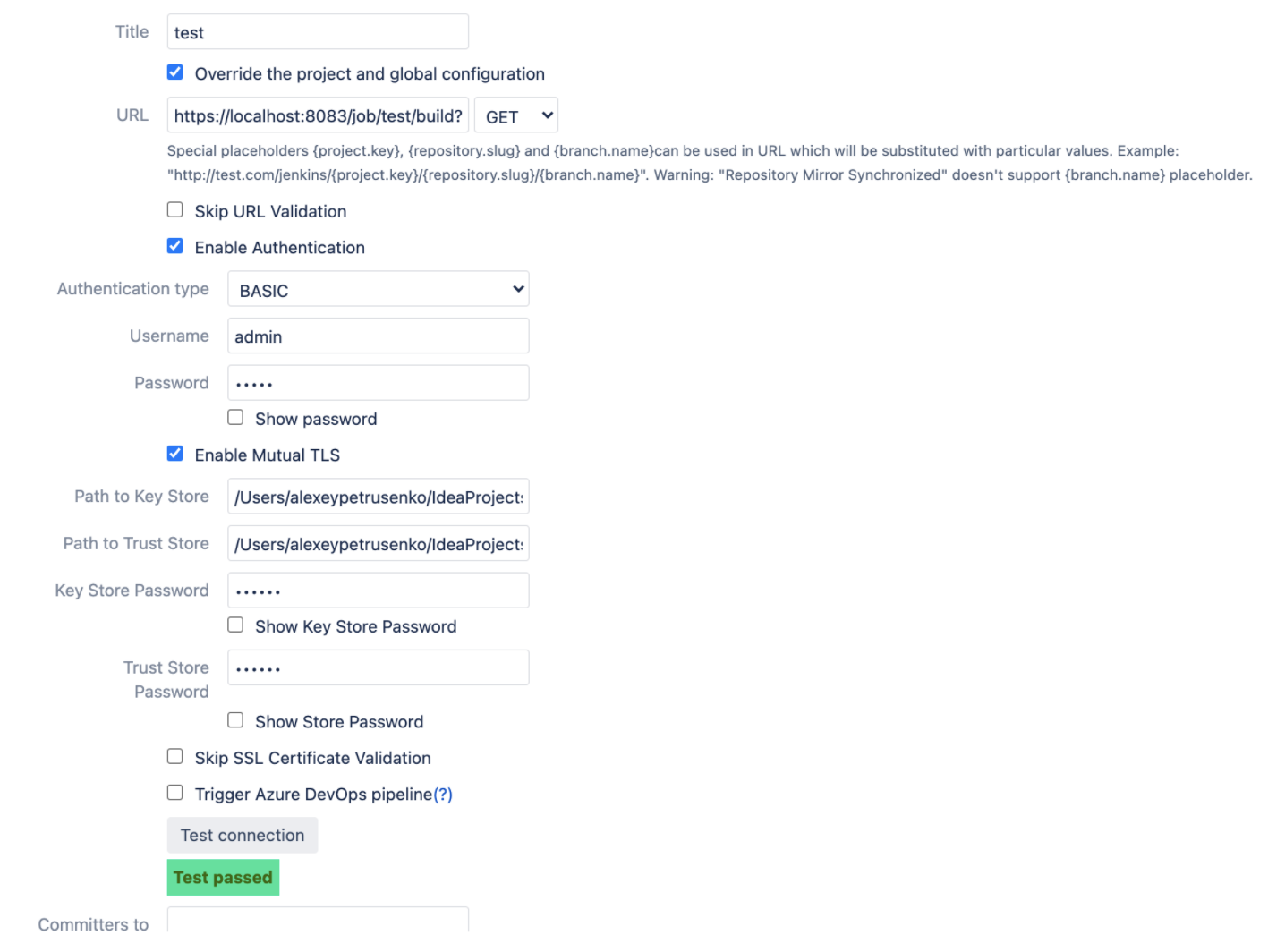Check the Show password box
The height and width of the screenshot is (952, 1285).
pyautogui.click(x=235, y=418)
